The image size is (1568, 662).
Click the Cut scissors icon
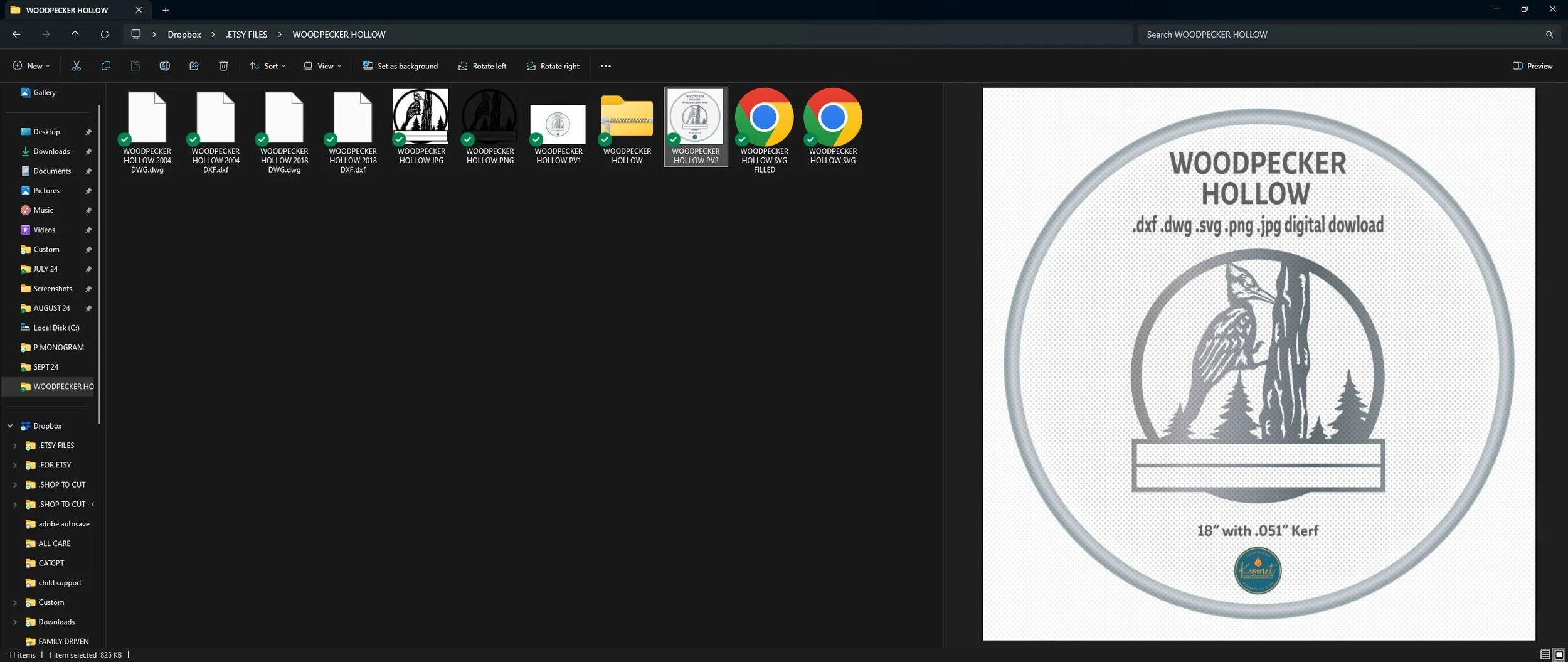(77, 66)
